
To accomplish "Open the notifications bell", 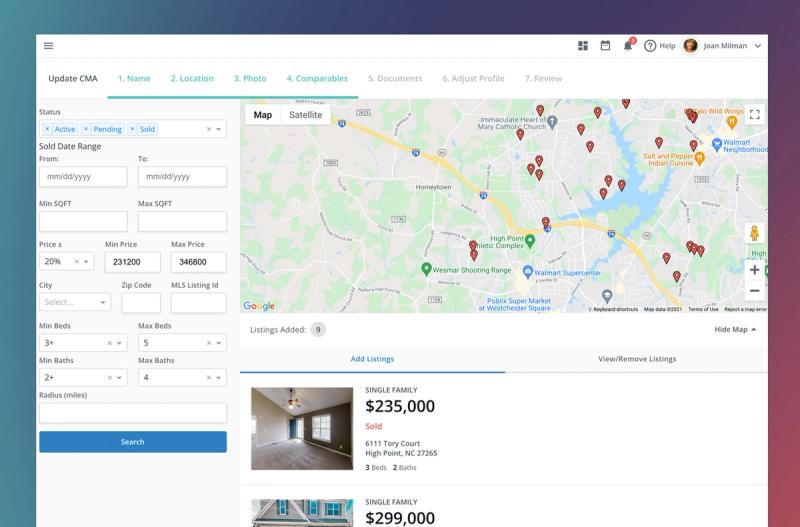I will point(628,46).
